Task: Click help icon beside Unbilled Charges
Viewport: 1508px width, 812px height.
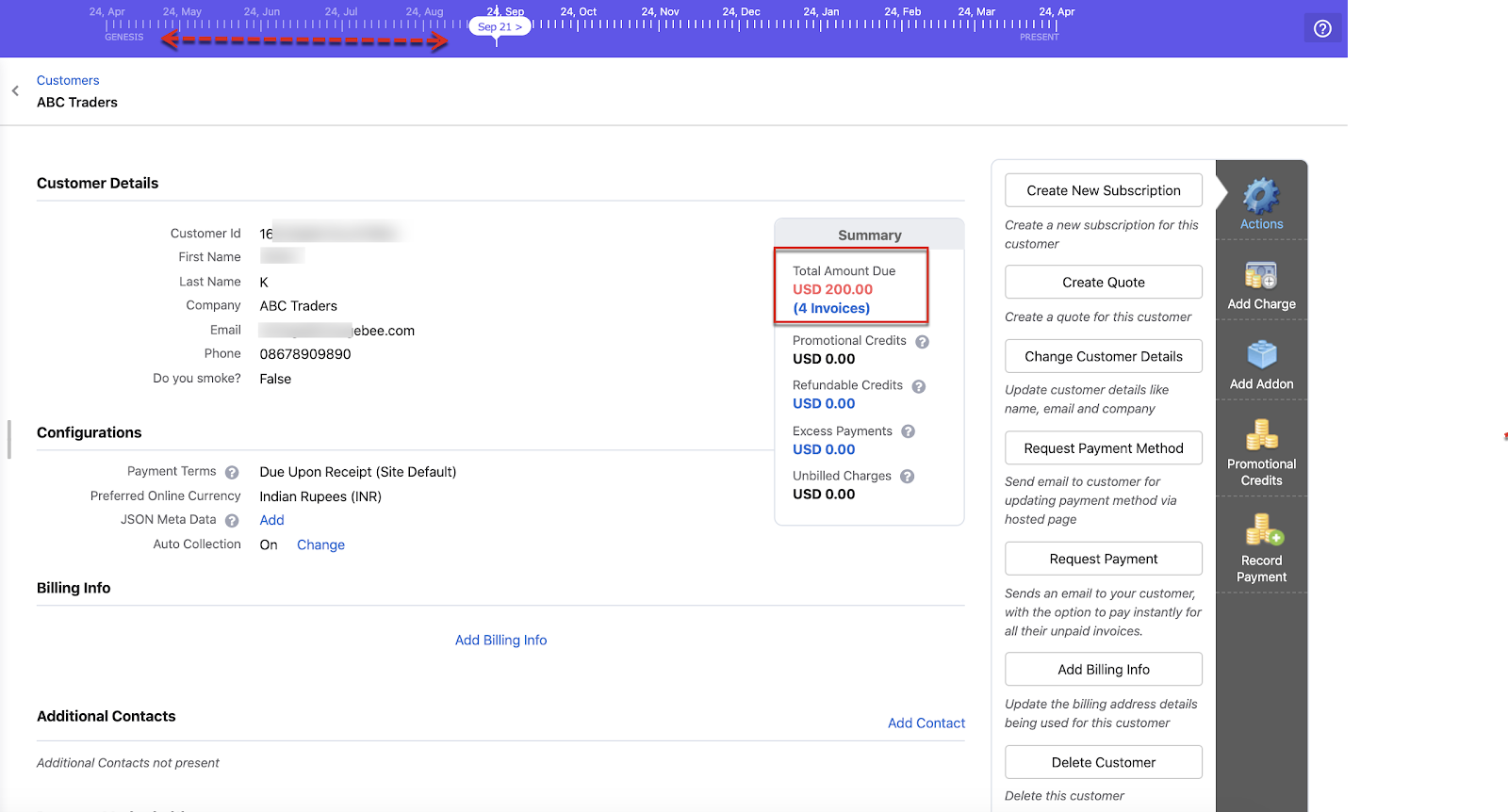Action: click(x=907, y=477)
